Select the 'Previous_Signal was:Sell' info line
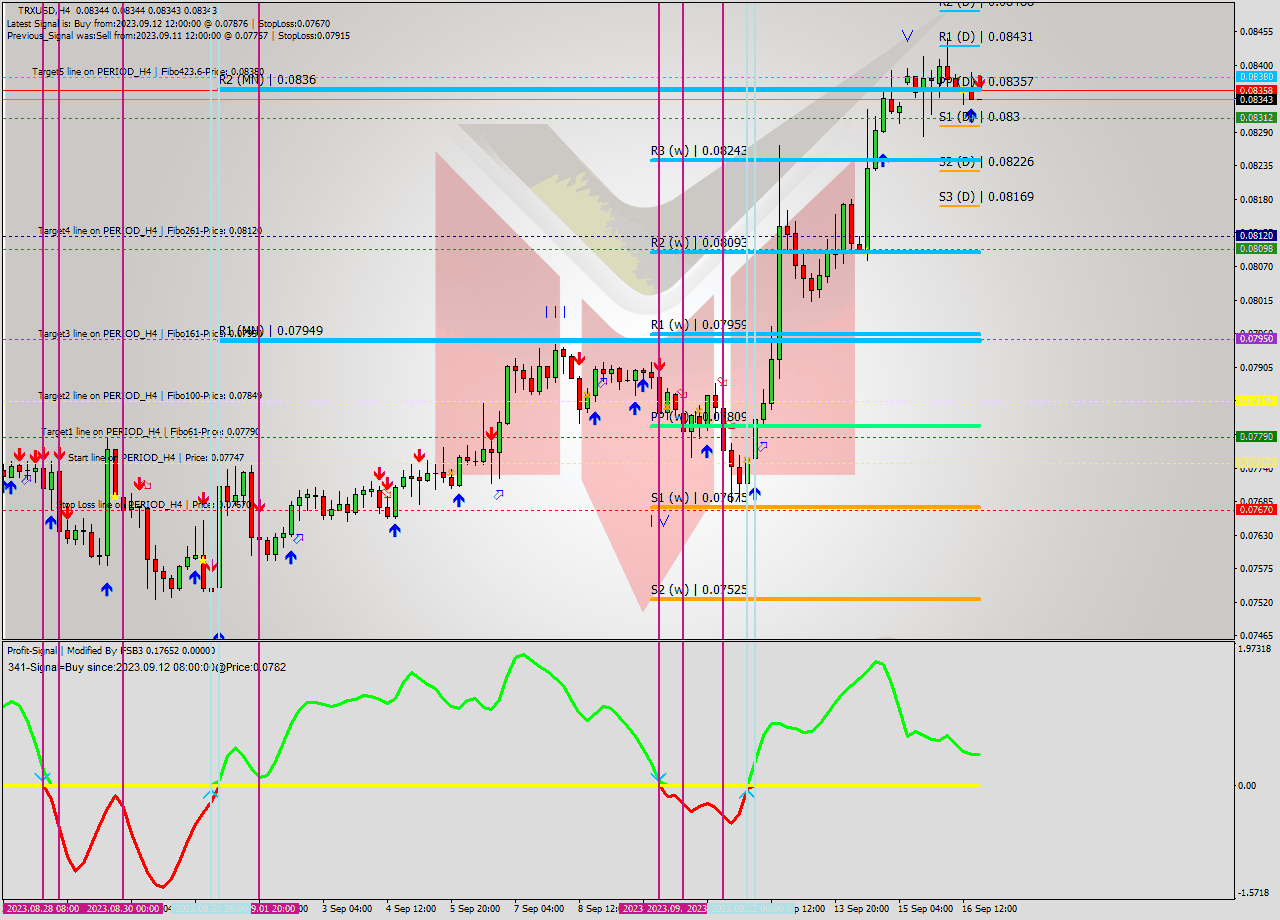 click(x=178, y=36)
